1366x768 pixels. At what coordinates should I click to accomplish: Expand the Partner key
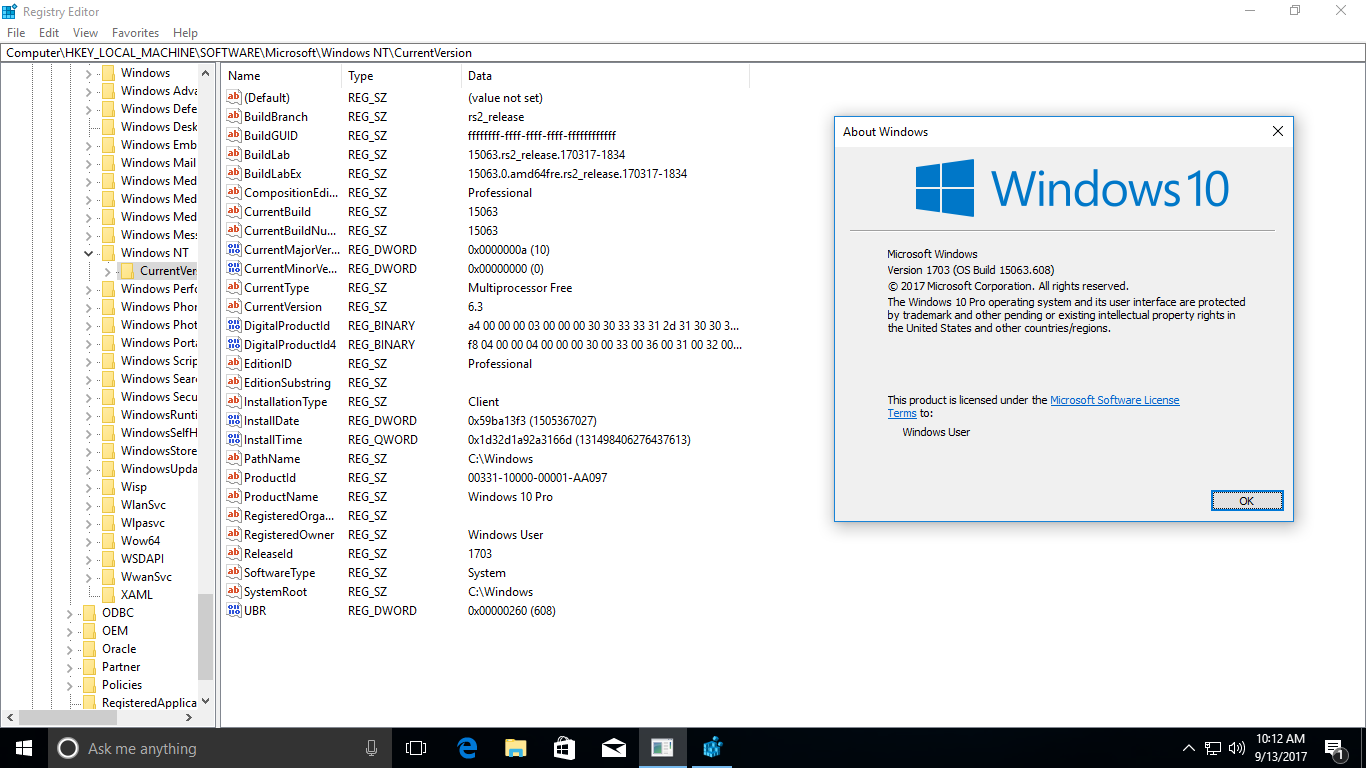coord(70,667)
